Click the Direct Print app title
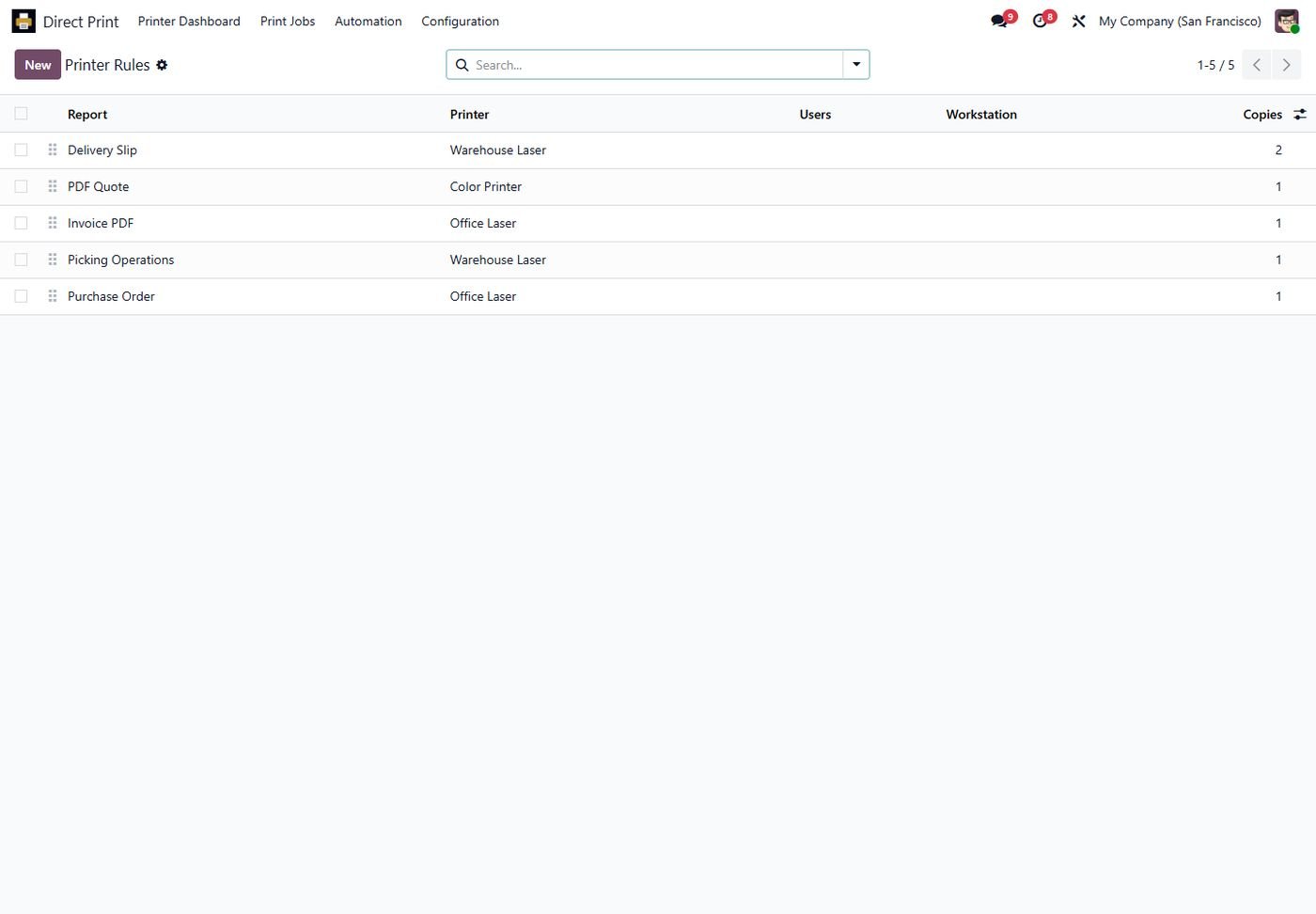Screen dimensions: 1316x914 point(81,21)
